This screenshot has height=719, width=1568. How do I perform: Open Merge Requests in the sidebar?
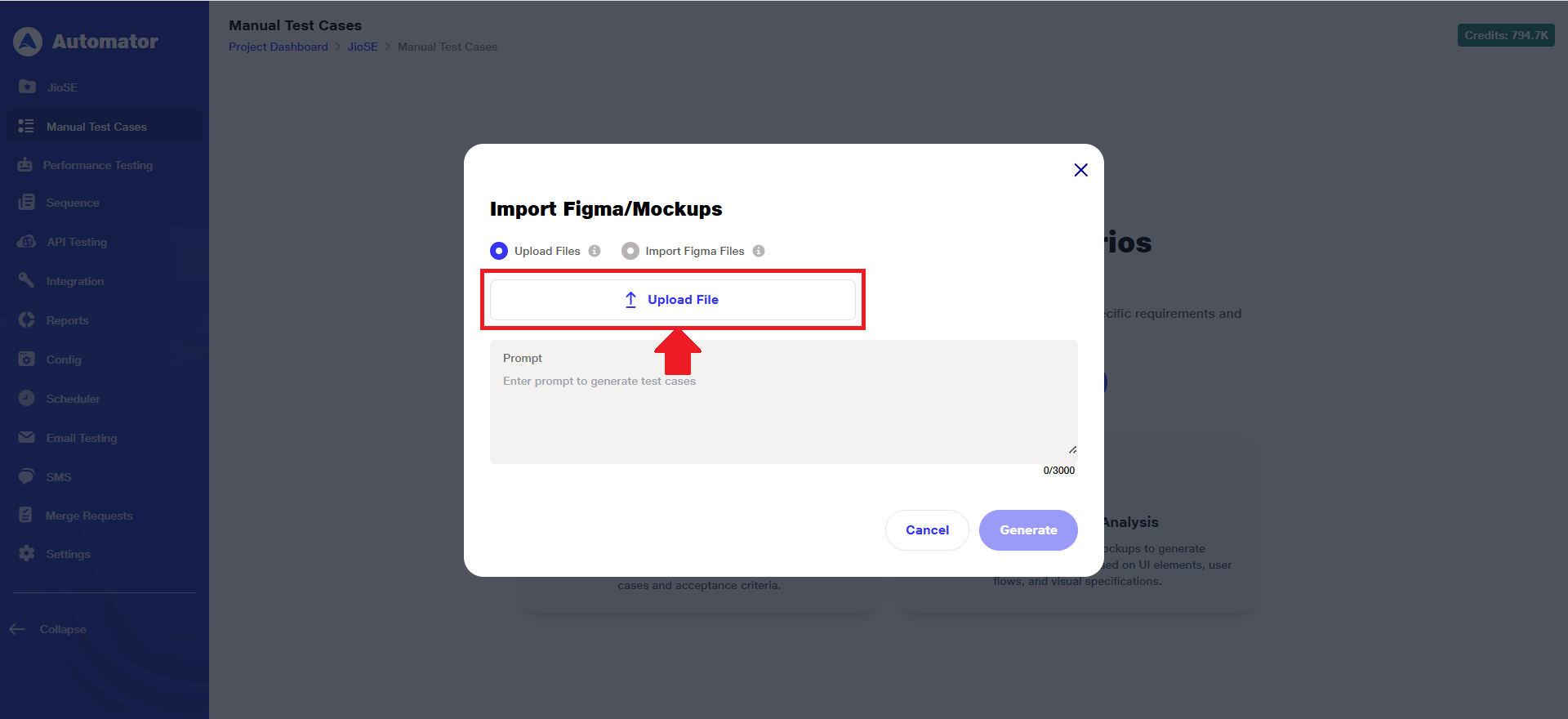(x=88, y=516)
